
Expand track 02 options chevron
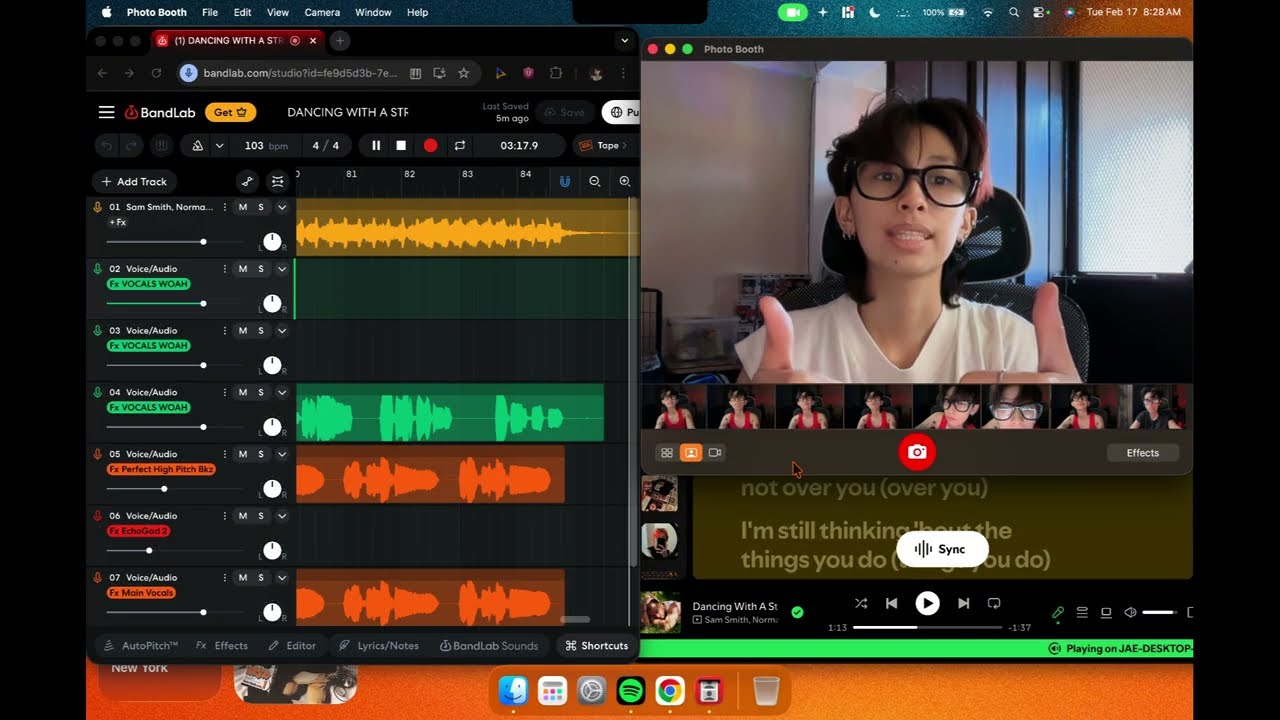click(282, 269)
